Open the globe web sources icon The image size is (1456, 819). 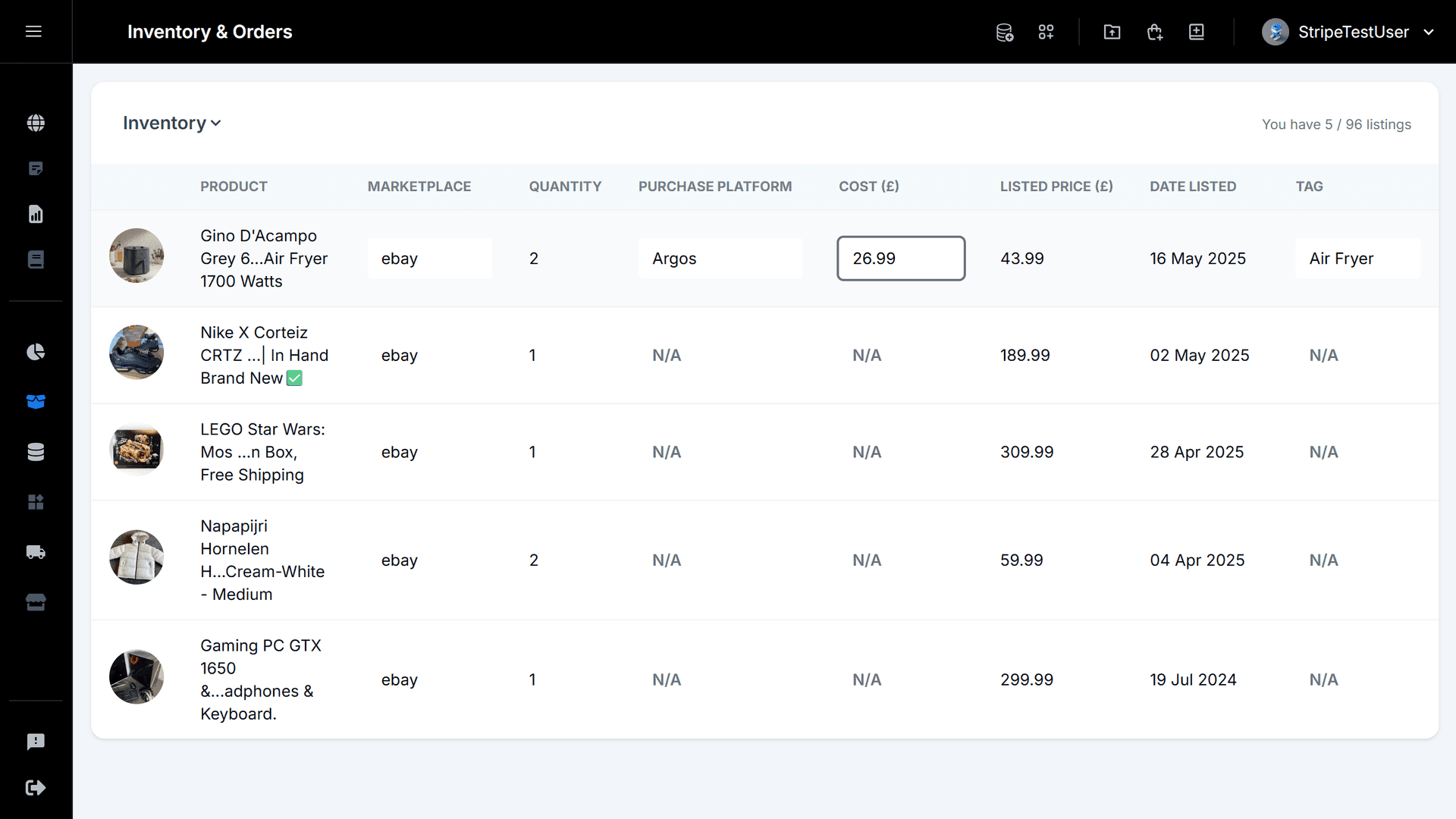point(36,123)
